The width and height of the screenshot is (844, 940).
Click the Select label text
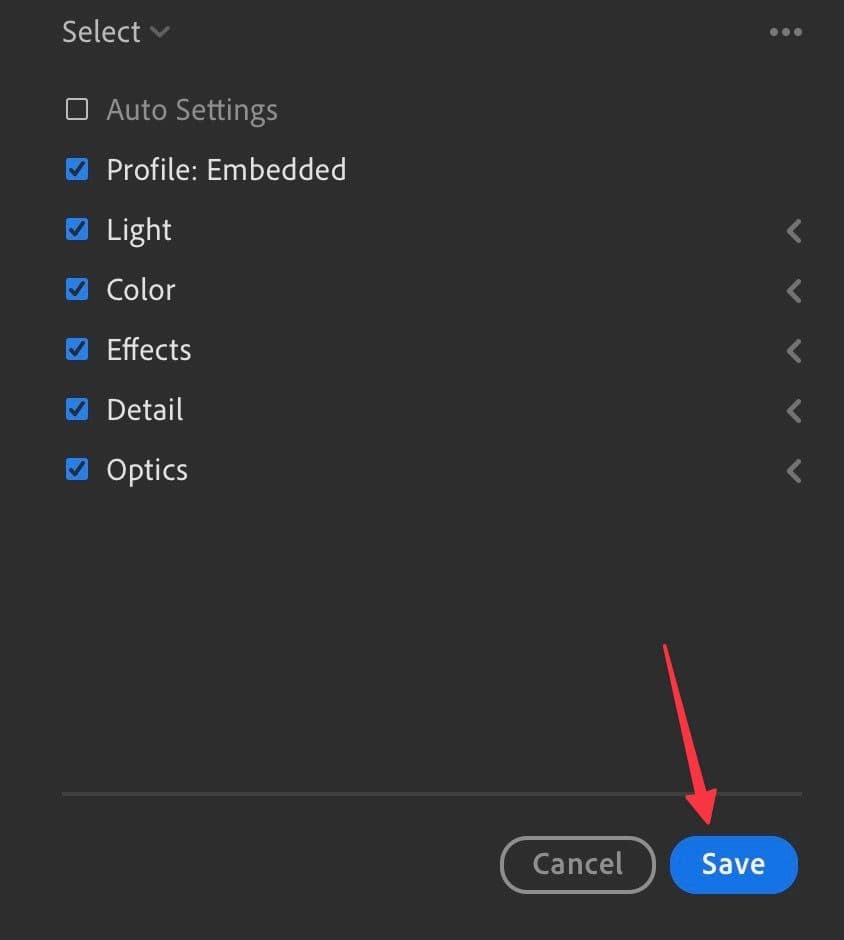(100, 31)
